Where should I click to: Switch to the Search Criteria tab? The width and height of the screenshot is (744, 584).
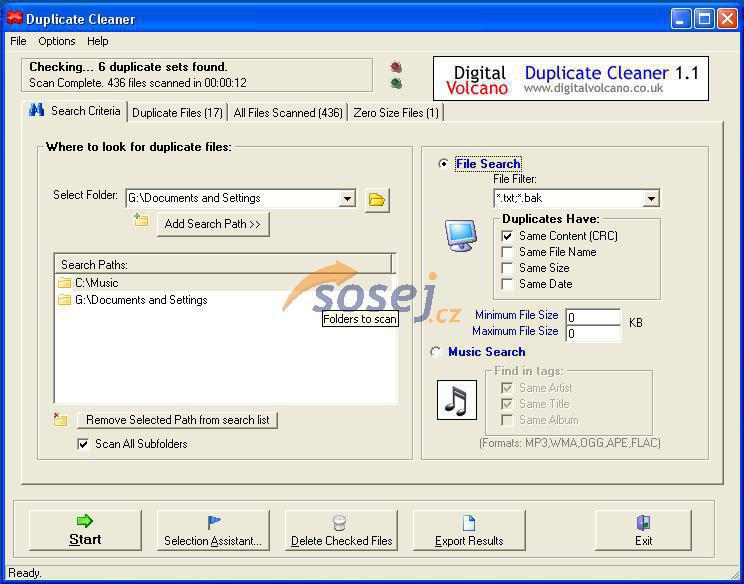[75, 111]
